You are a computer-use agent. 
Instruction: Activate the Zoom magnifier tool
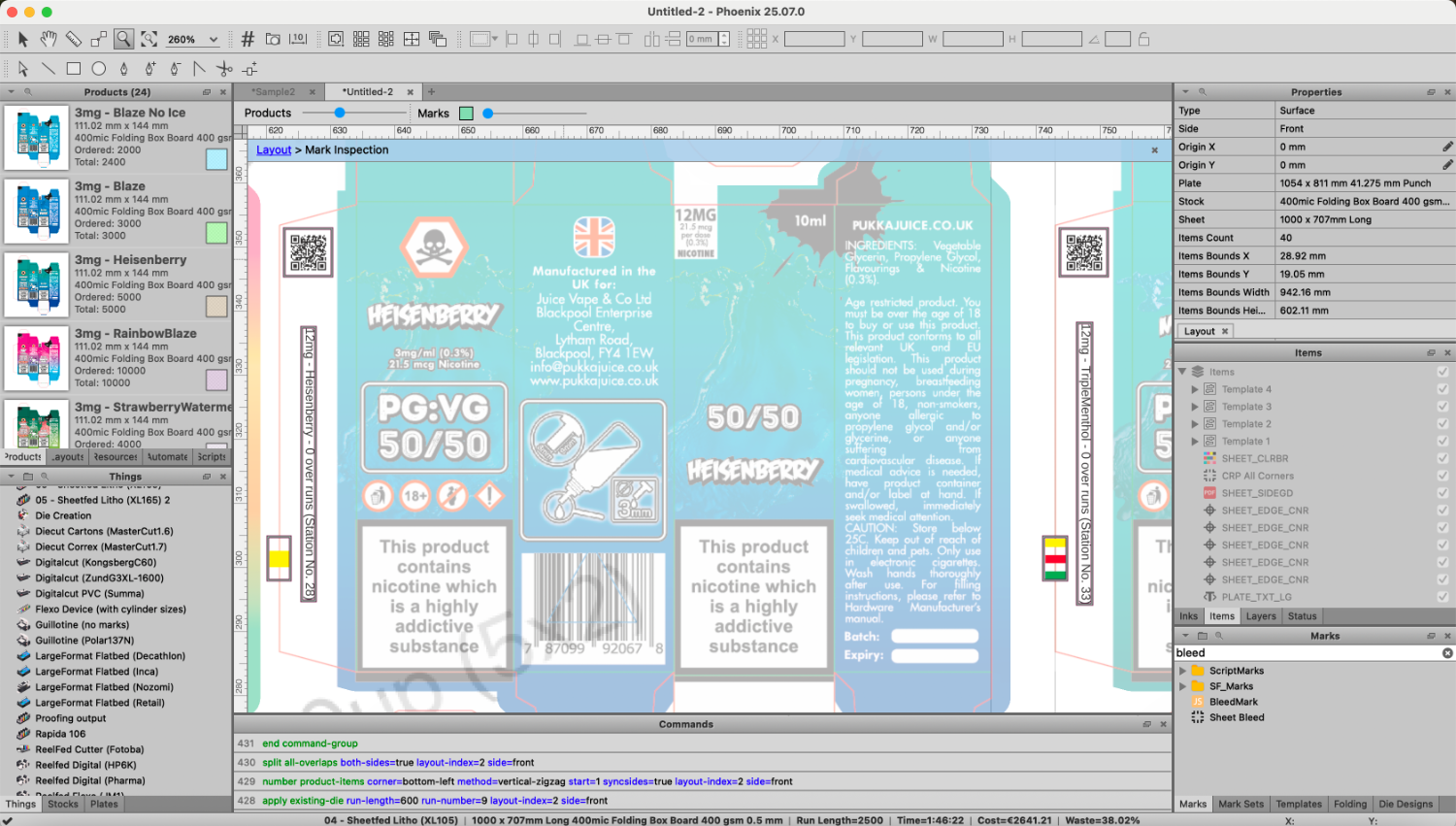tap(123, 39)
